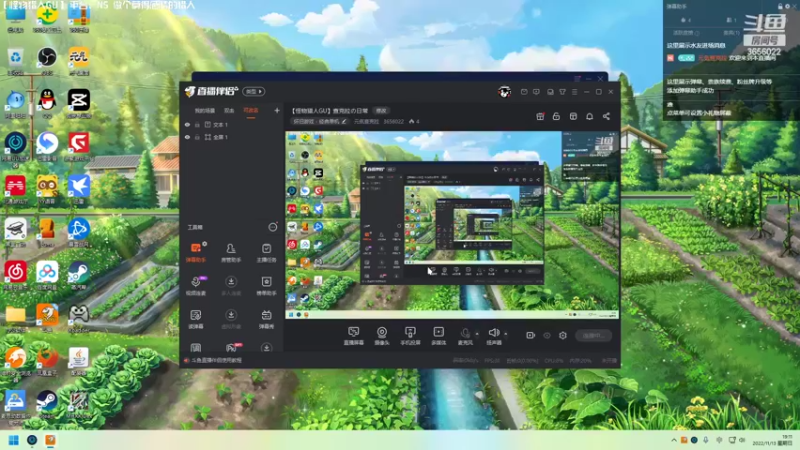Viewport: 800px width, 450px height.
Task: Click the toolbox more options circle icon
Action: click(273, 227)
